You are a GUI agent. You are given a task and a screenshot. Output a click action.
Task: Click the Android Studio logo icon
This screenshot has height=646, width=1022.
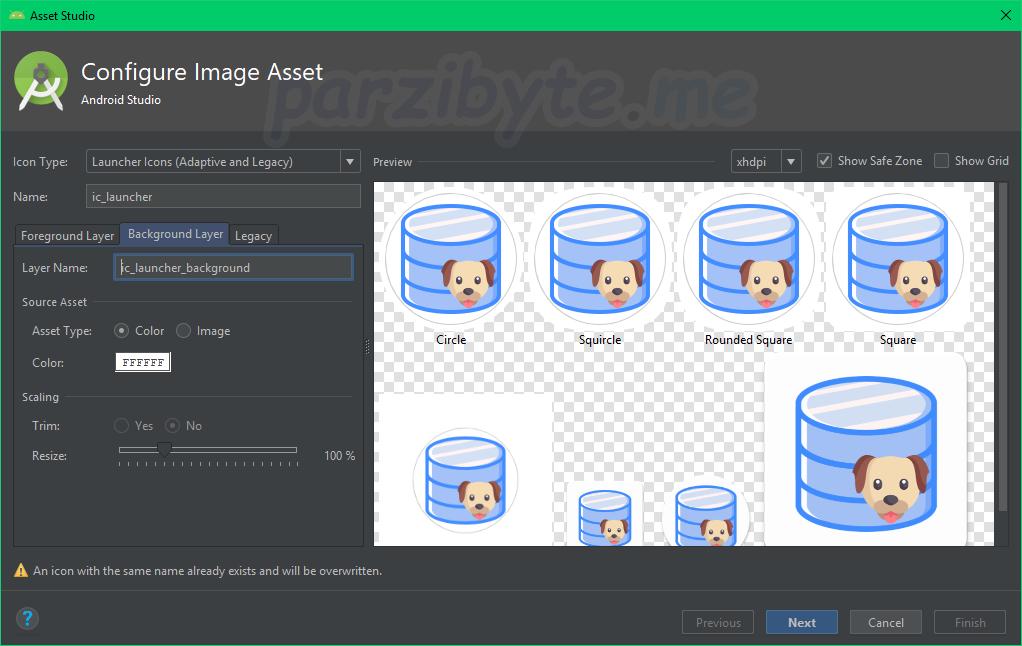42,83
